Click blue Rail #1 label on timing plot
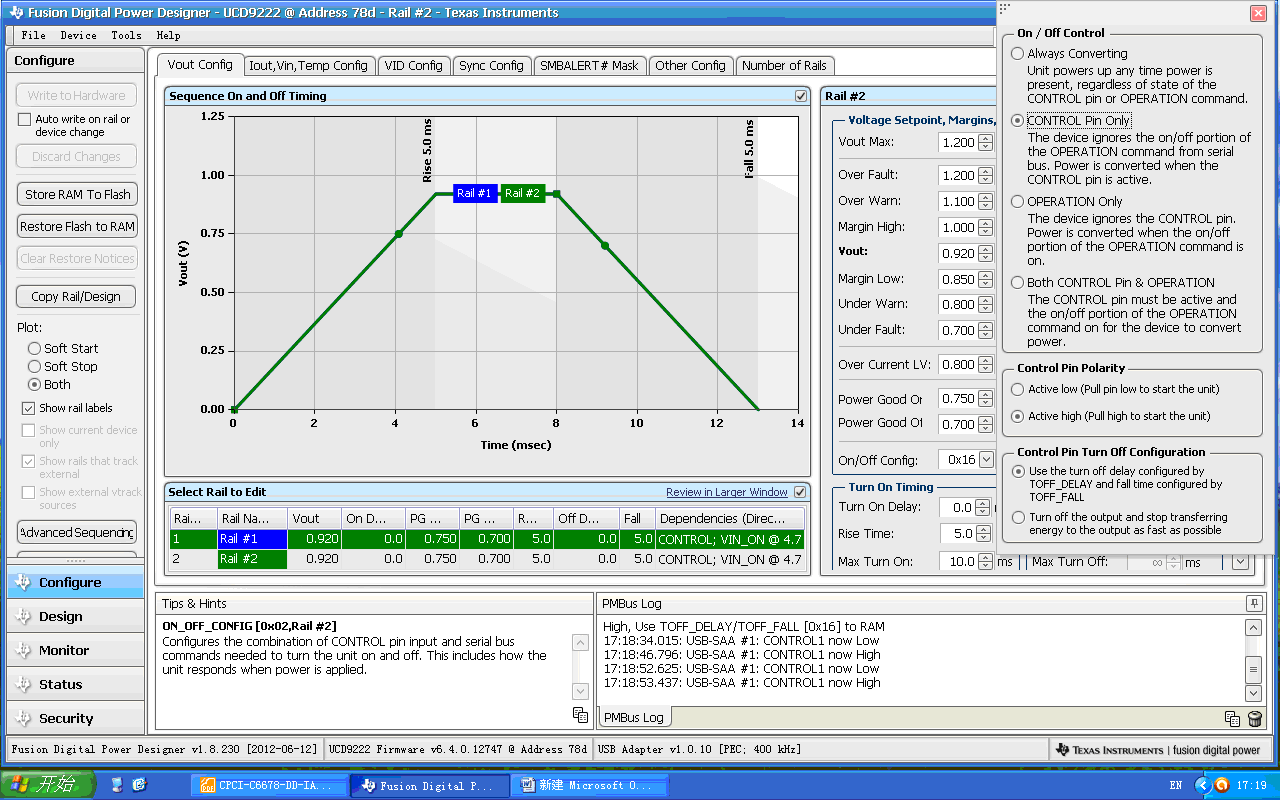Image resolution: width=1280 pixels, height=800 pixels. 474,193
